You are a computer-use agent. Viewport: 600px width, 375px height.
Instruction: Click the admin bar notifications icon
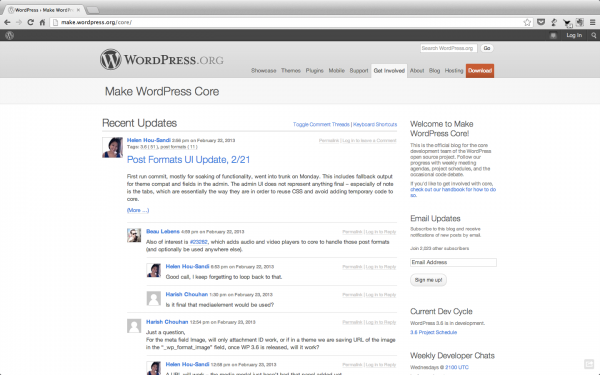(x=553, y=35)
